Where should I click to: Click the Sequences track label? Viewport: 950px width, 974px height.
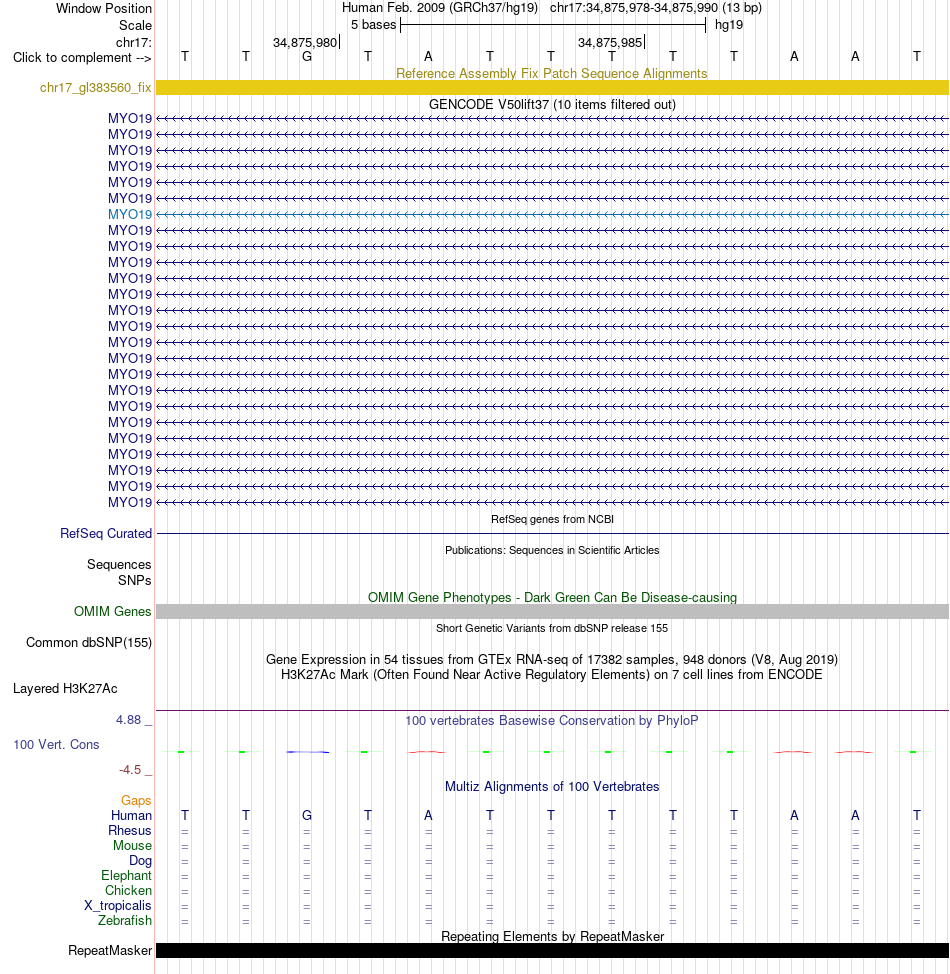[119, 565]
